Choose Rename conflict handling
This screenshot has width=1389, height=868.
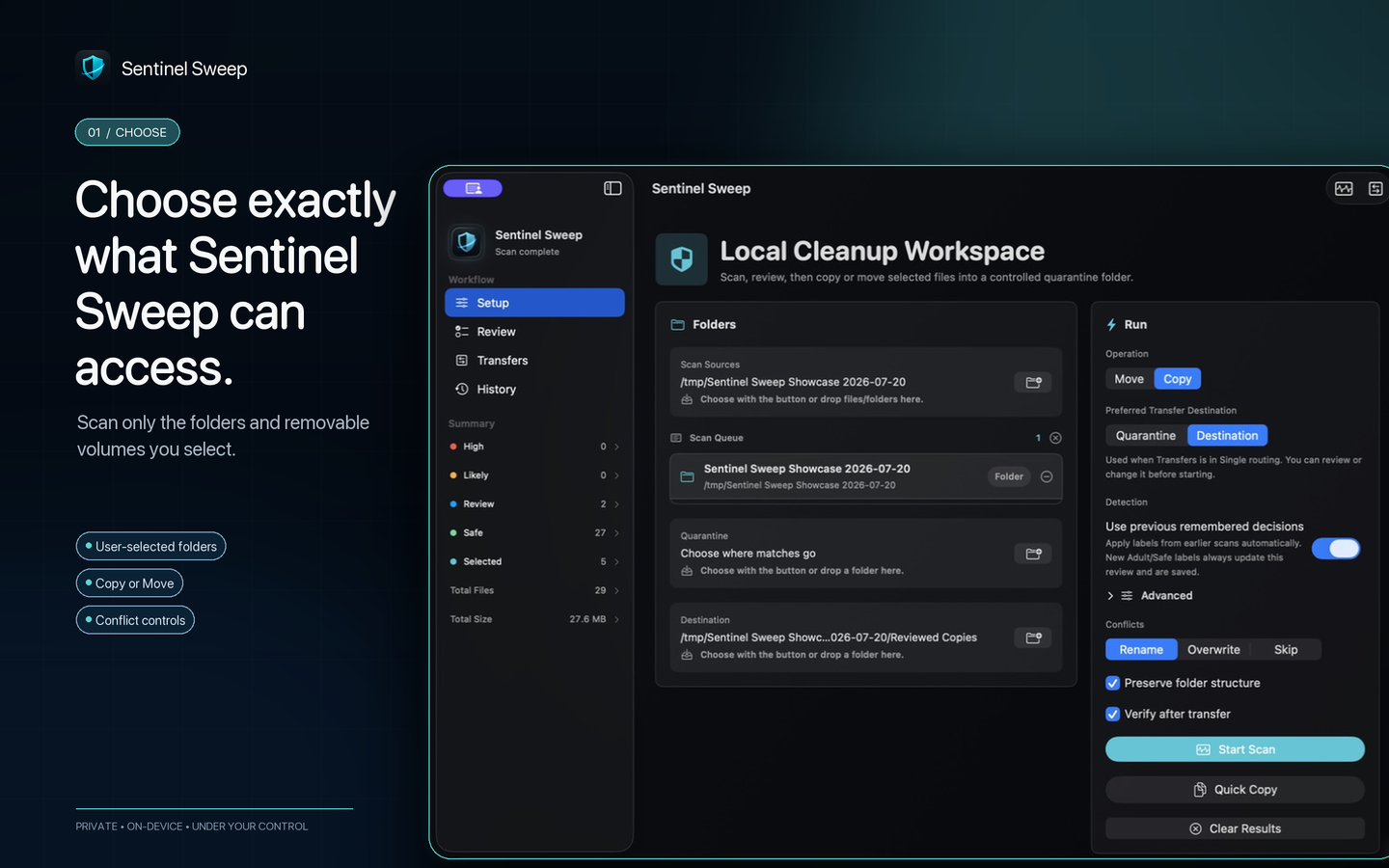click(x=1141, y=650)
